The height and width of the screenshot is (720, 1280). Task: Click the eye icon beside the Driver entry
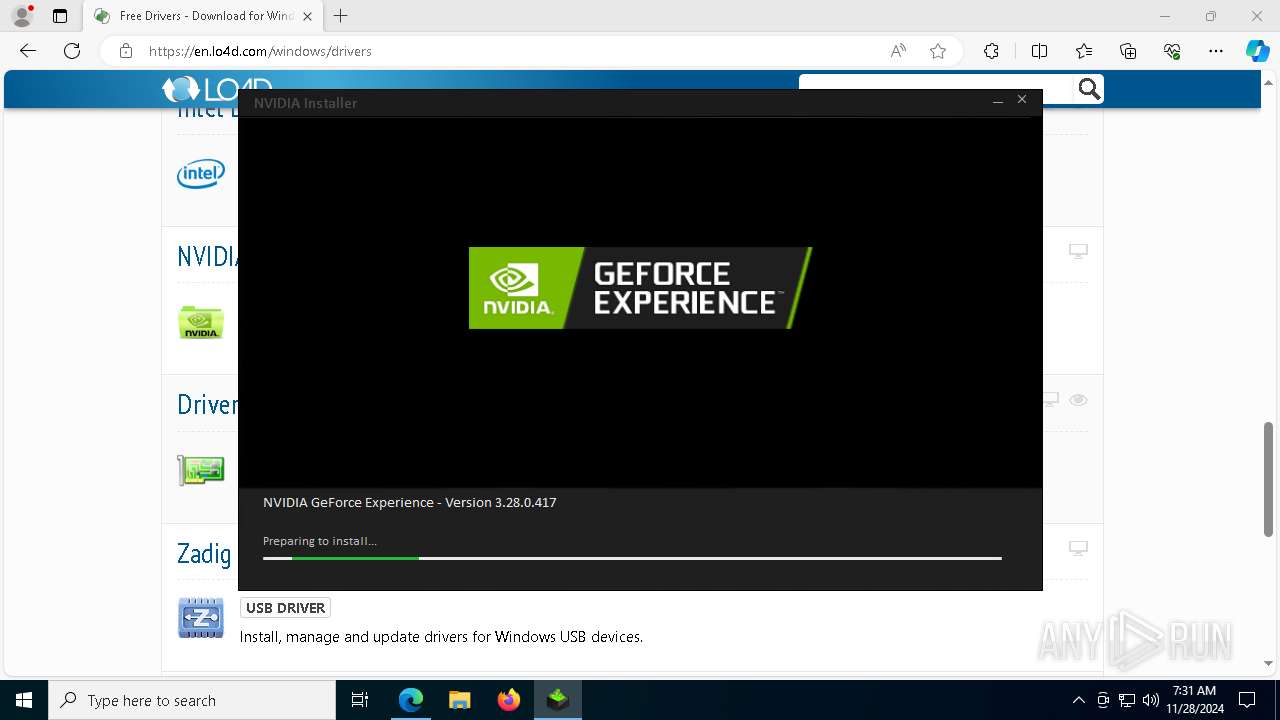point(1078,399)
